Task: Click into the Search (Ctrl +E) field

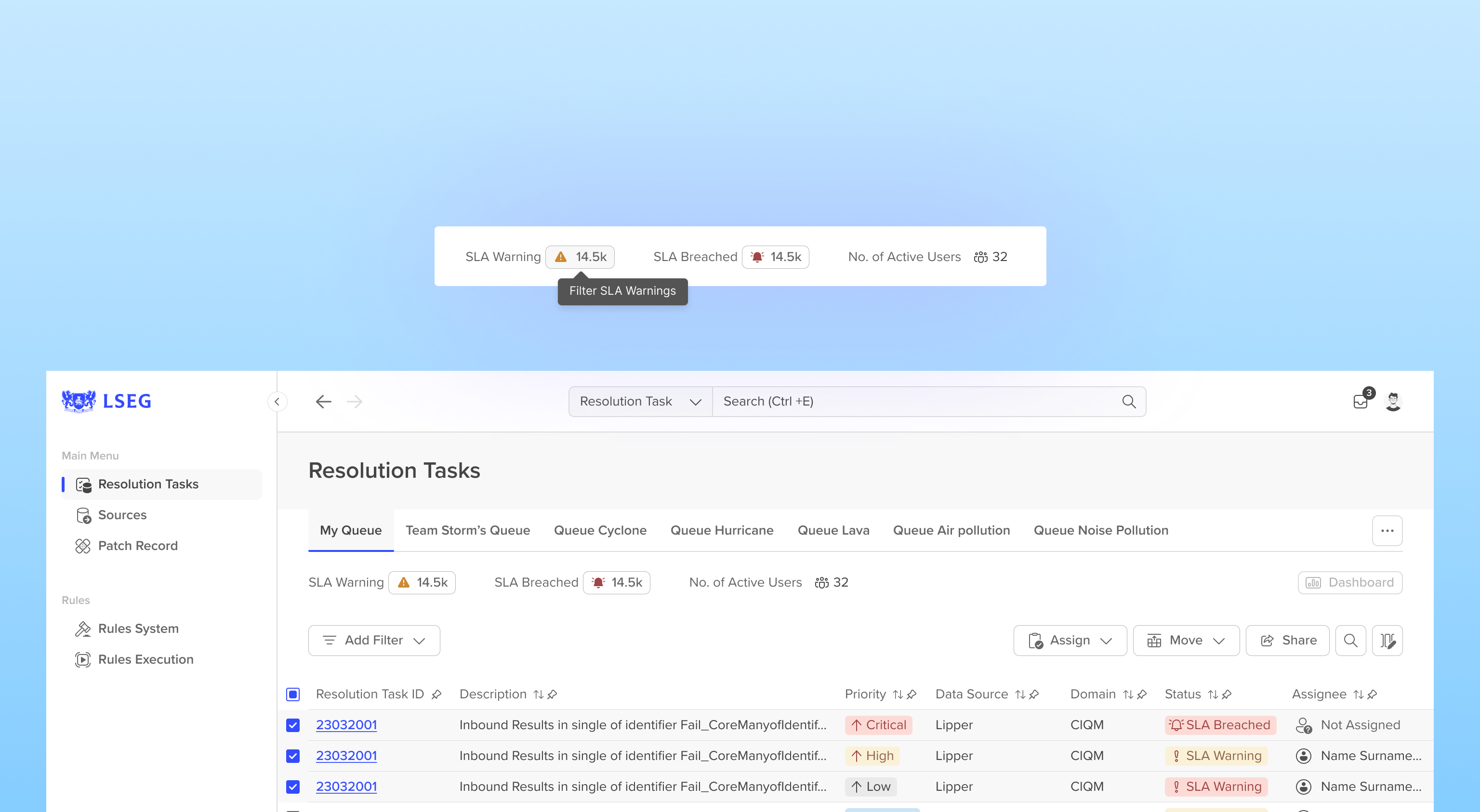Action: [x=913, y=401]
